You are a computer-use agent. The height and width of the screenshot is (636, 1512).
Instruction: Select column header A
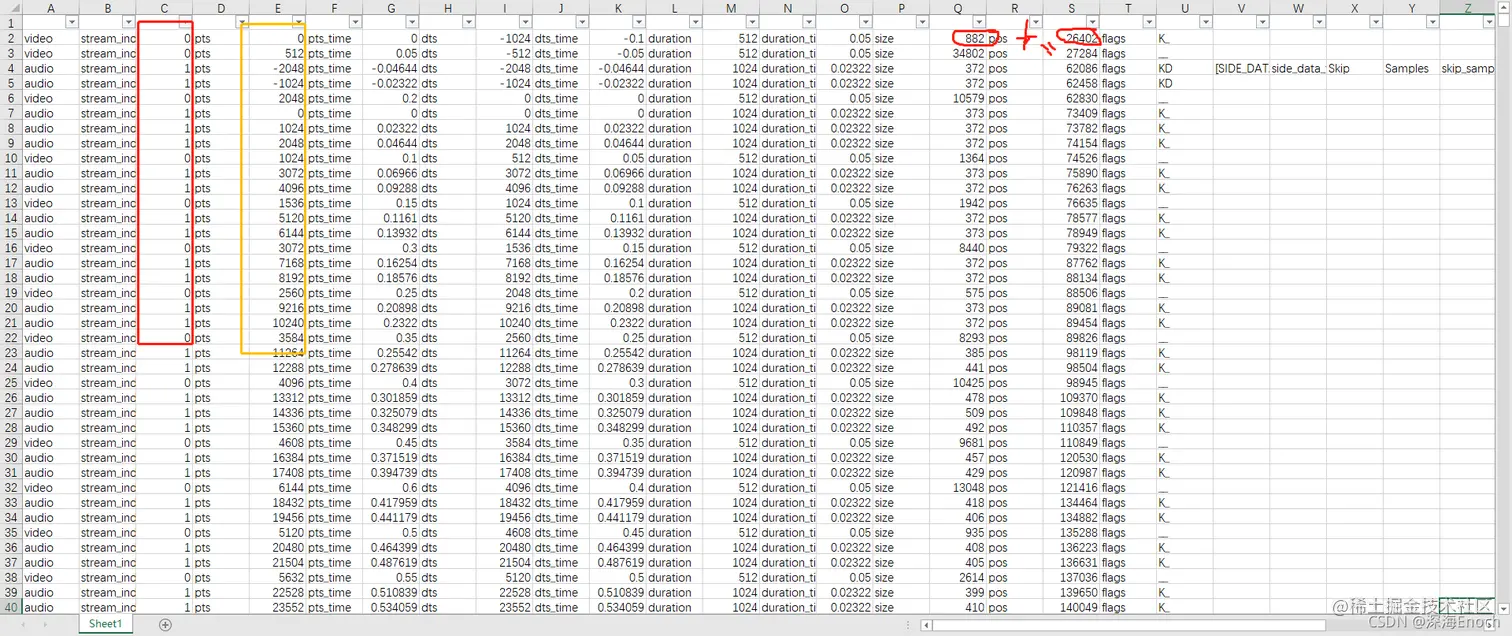51,8
